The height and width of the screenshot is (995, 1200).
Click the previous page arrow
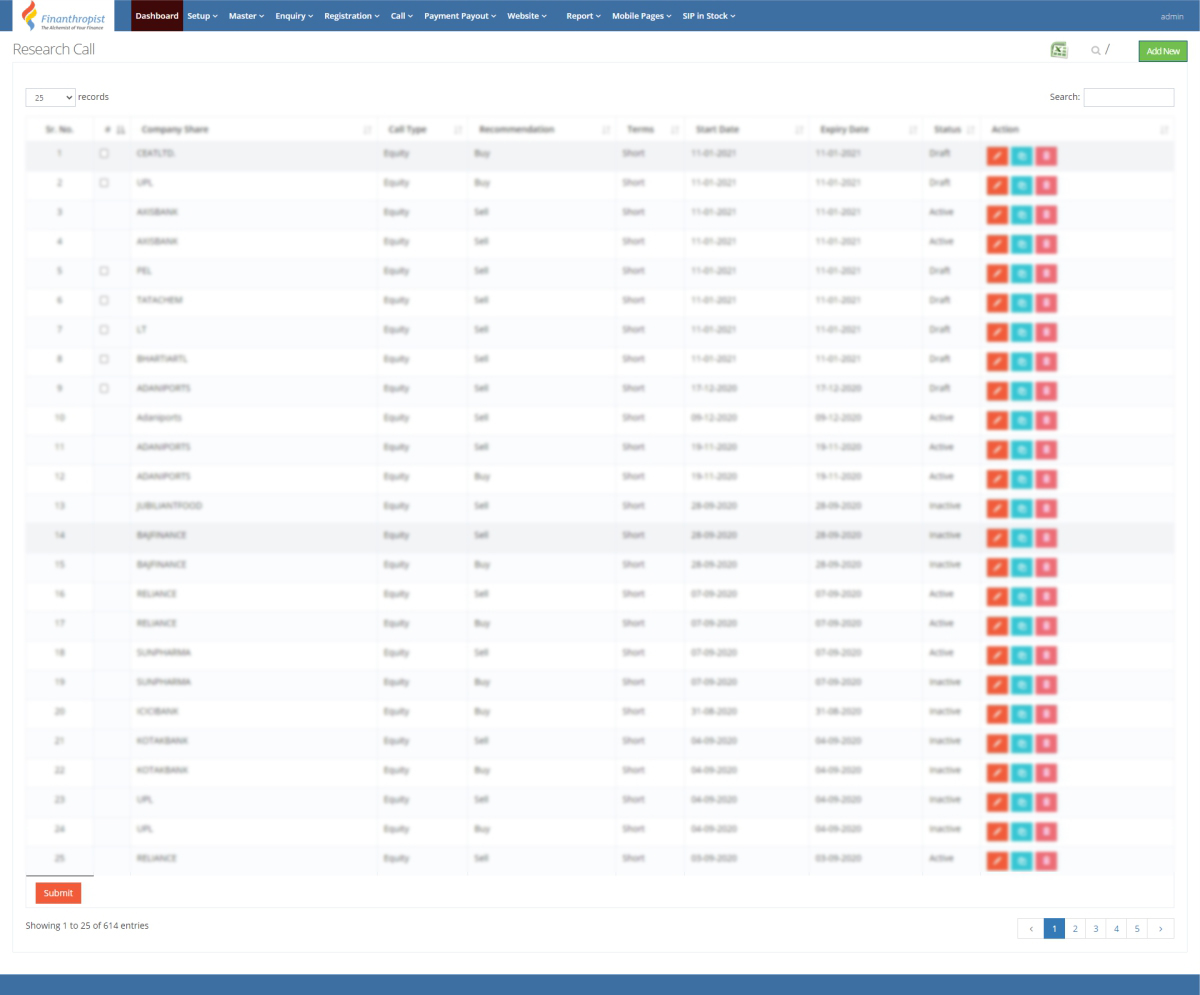pyautogui.click(x=1031, y=928)
